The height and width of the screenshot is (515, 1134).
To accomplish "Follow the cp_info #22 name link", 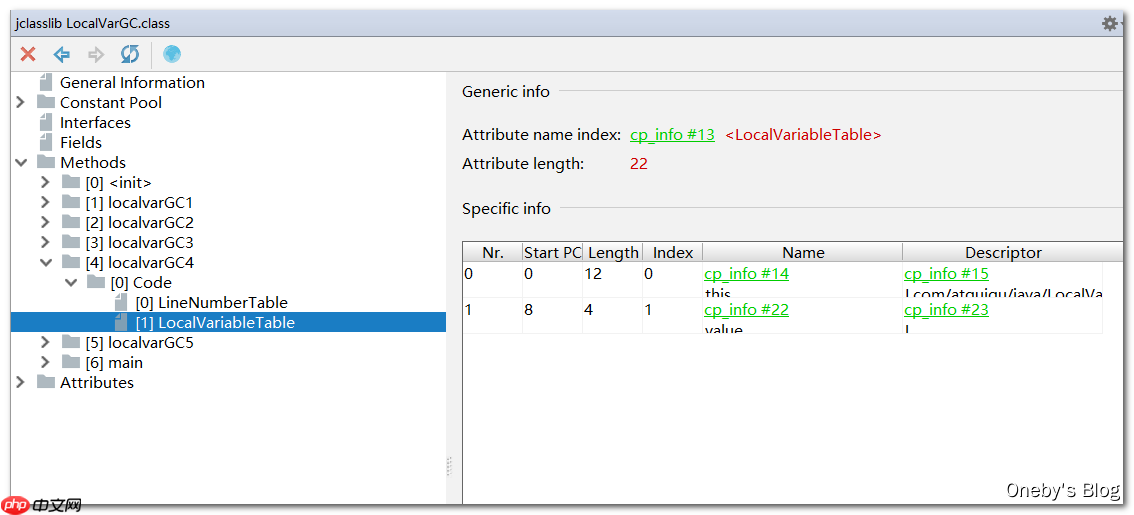I will pyautogui.click(x=746, y=310).
